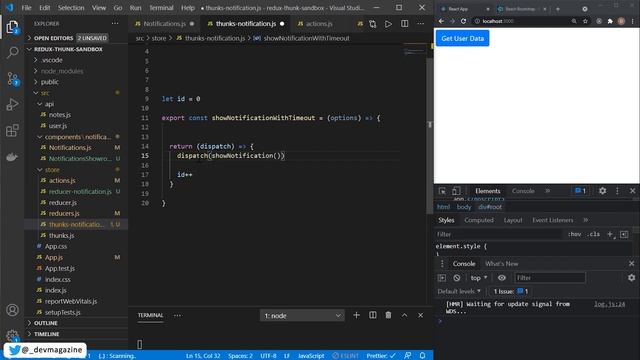Click the Explorer more actions ellipsis
640x360 pixels.
(115, 24)
